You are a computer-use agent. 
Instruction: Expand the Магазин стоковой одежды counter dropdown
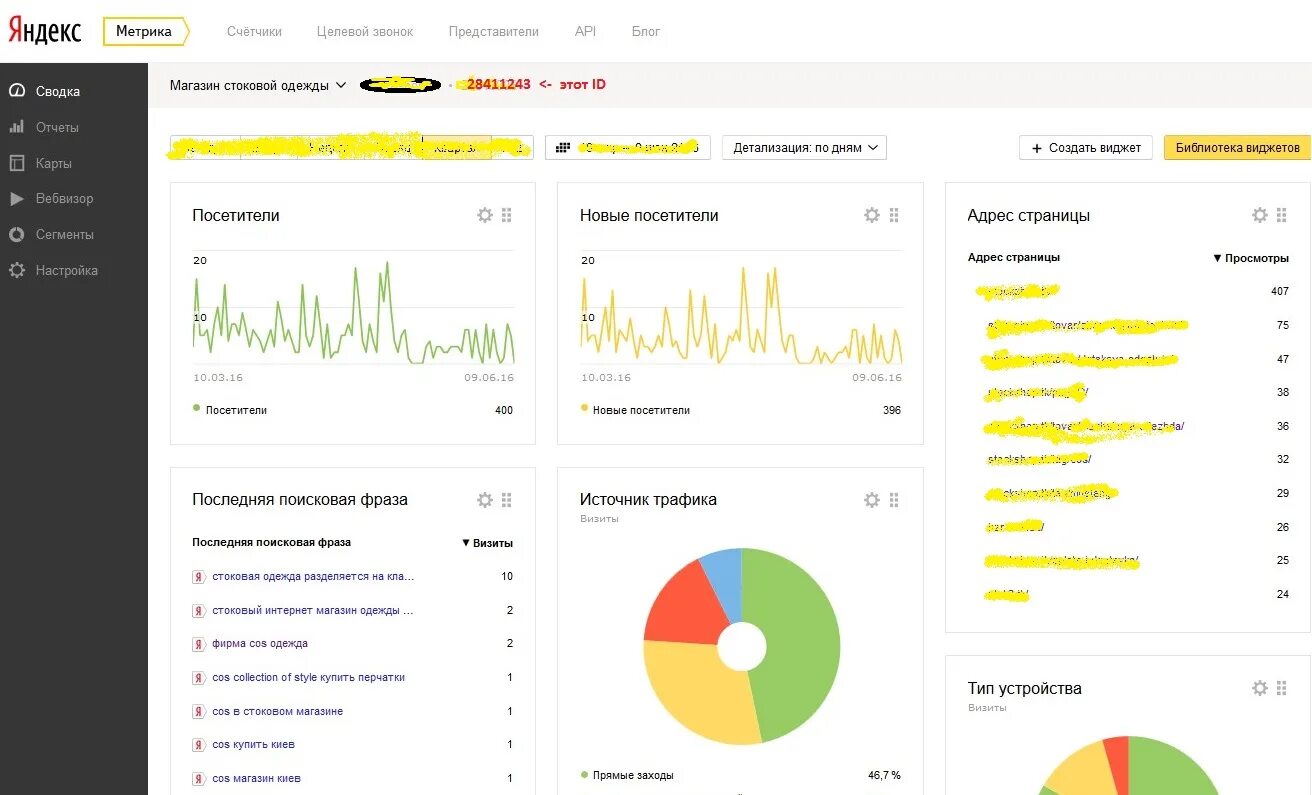click(x=258, y=85)
